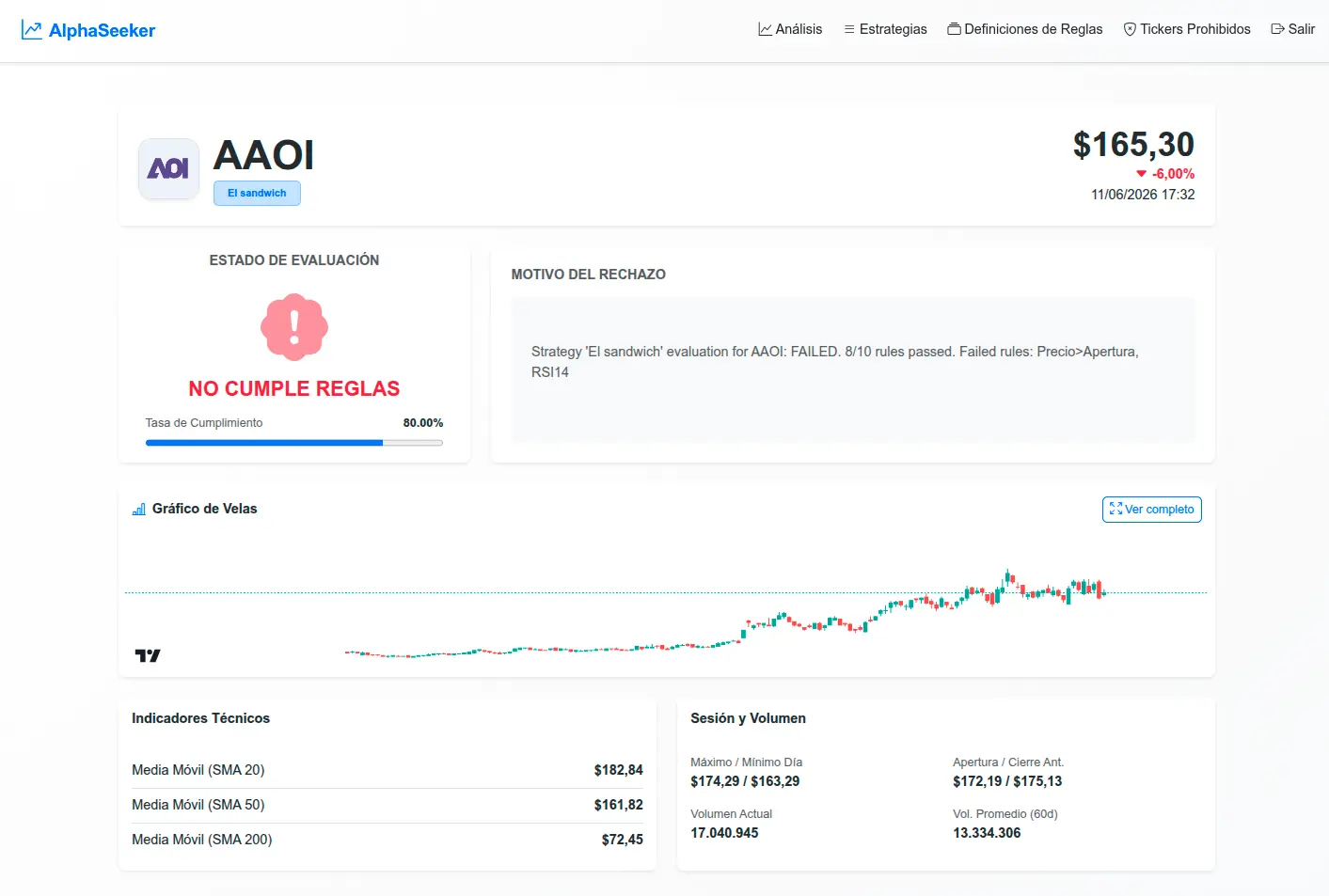Open the Análisis menu item
Viewport: 1329px width, 896px height.
point(790,29)
